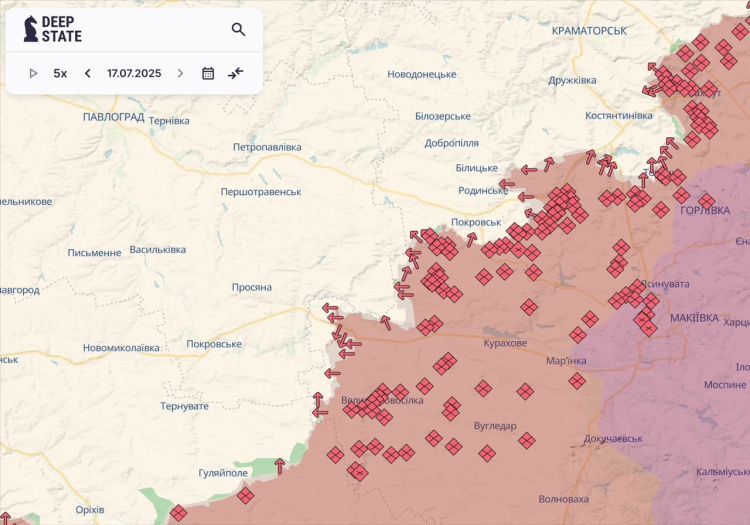The image size is (750, 525).
Task: Click the collapse arrows icon in panel
Action: pos(236,73)
